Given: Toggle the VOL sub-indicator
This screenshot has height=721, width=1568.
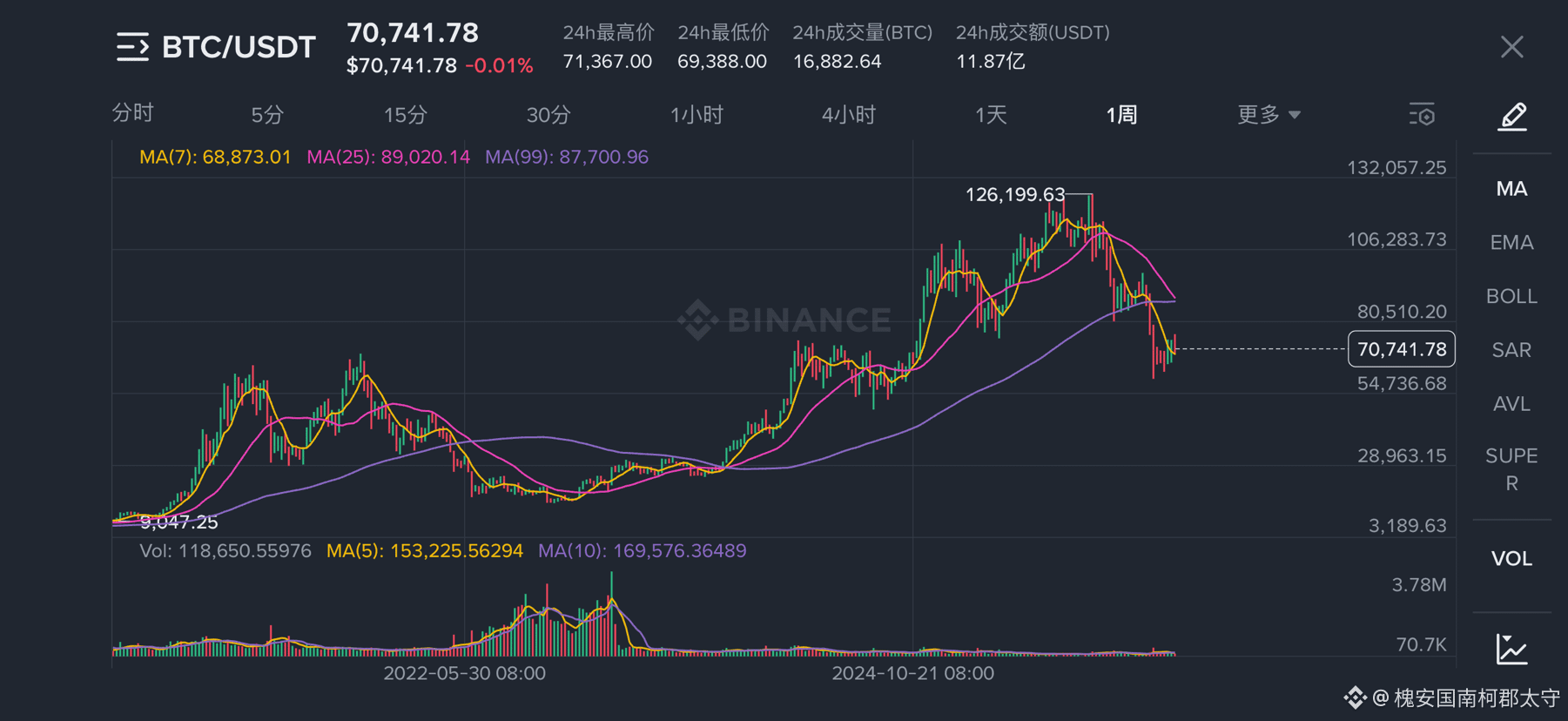Looking at the screenshot, I should click(x=1511, y=559).
